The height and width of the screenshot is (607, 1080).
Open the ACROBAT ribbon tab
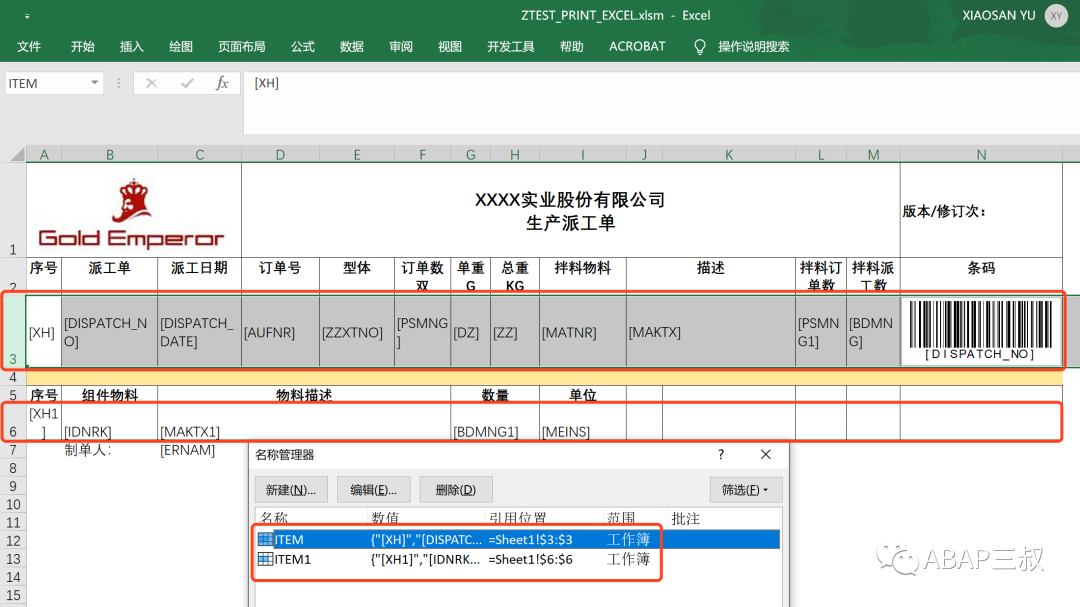coord(637,47)
